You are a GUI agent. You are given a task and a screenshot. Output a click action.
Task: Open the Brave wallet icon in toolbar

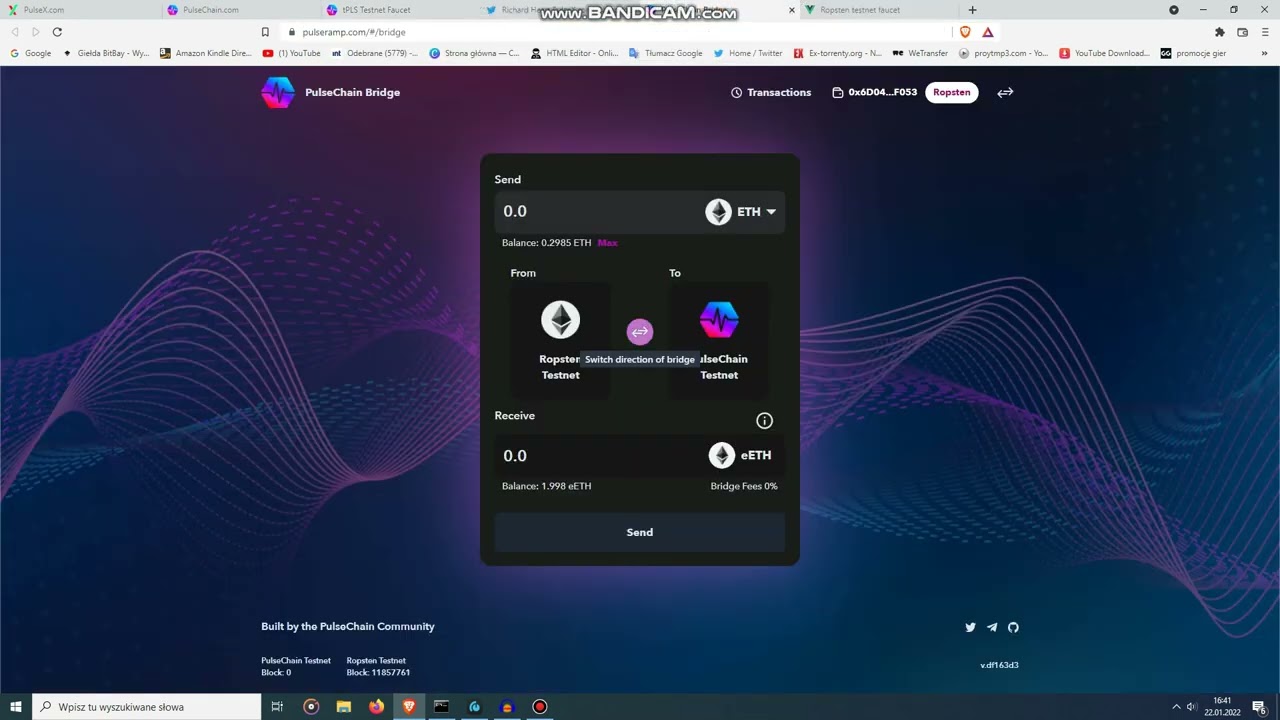coord(1243,32)
